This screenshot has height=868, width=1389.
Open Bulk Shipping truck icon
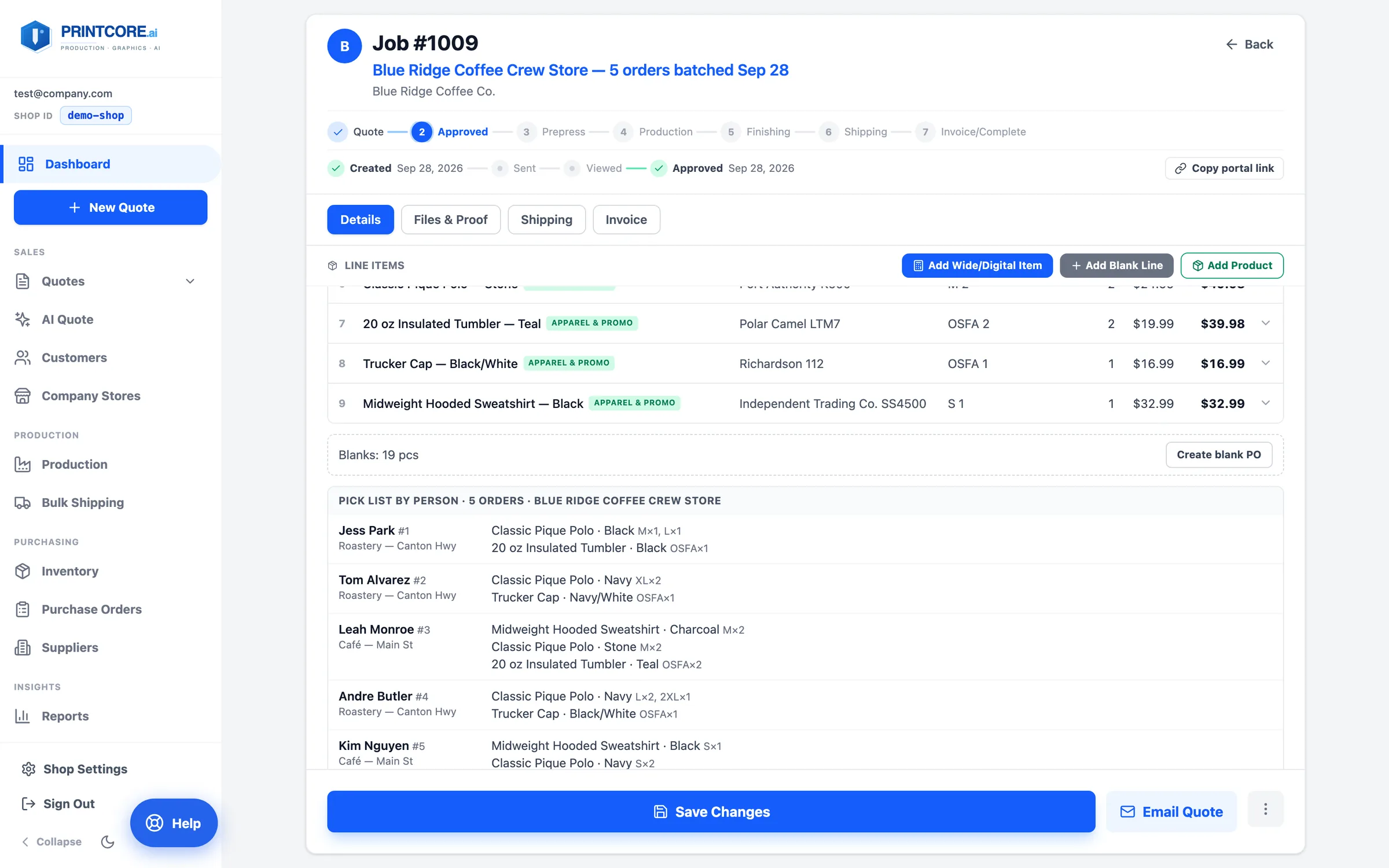[23, 502]
